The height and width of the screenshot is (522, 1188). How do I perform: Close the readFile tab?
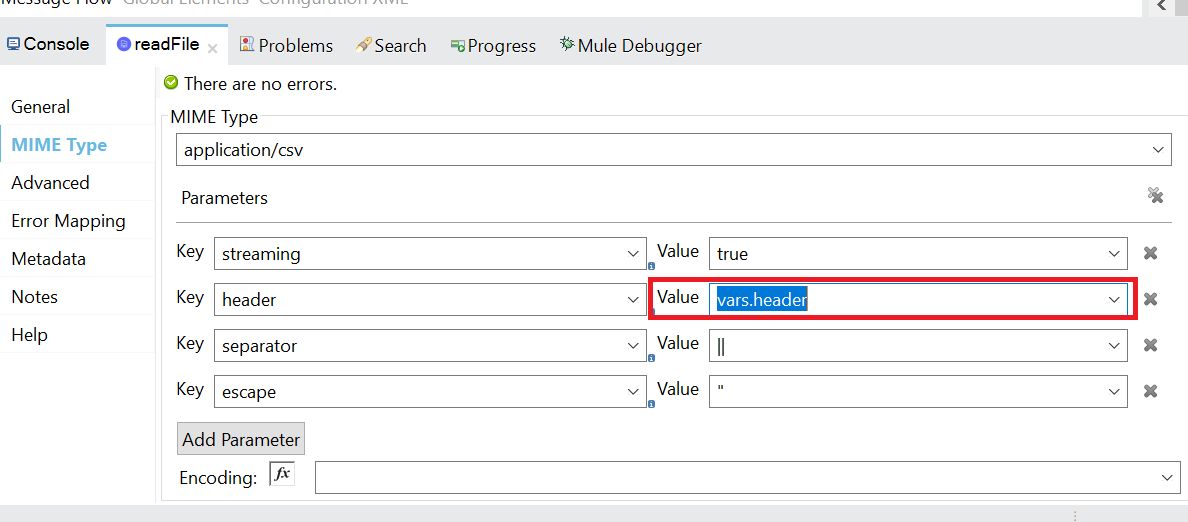coord(212,48)
